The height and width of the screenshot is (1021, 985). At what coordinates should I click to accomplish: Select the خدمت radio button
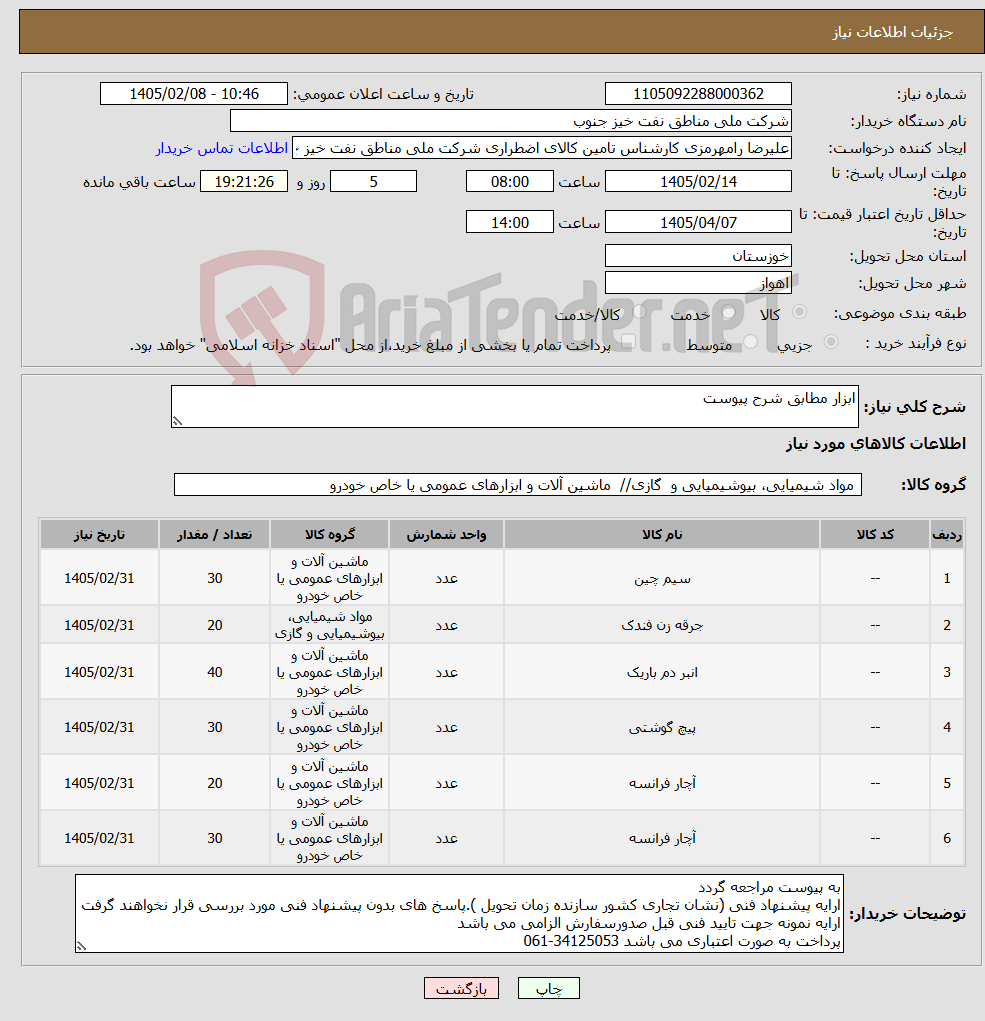click(x=728, y=313)
